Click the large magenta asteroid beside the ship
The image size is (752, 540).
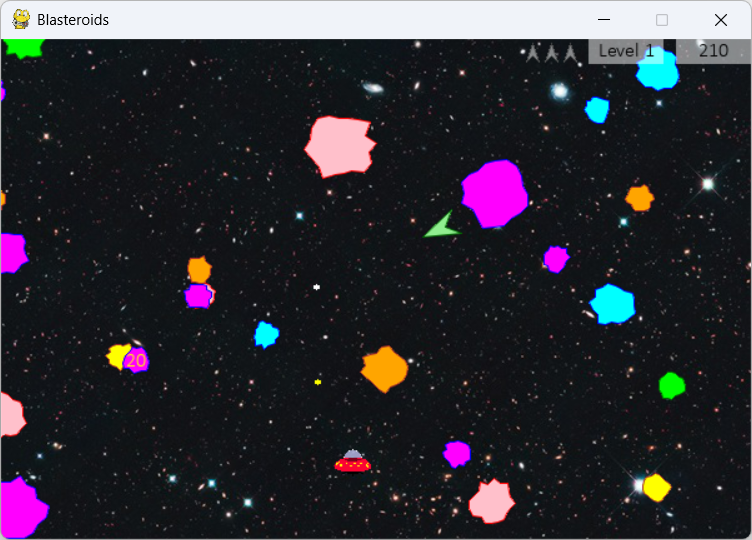[494, 193]
